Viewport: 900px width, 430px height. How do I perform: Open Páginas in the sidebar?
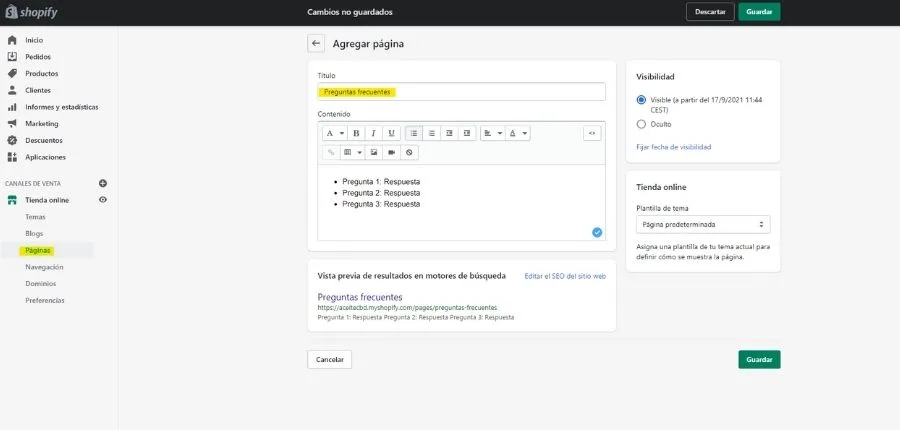pos(36,250)
